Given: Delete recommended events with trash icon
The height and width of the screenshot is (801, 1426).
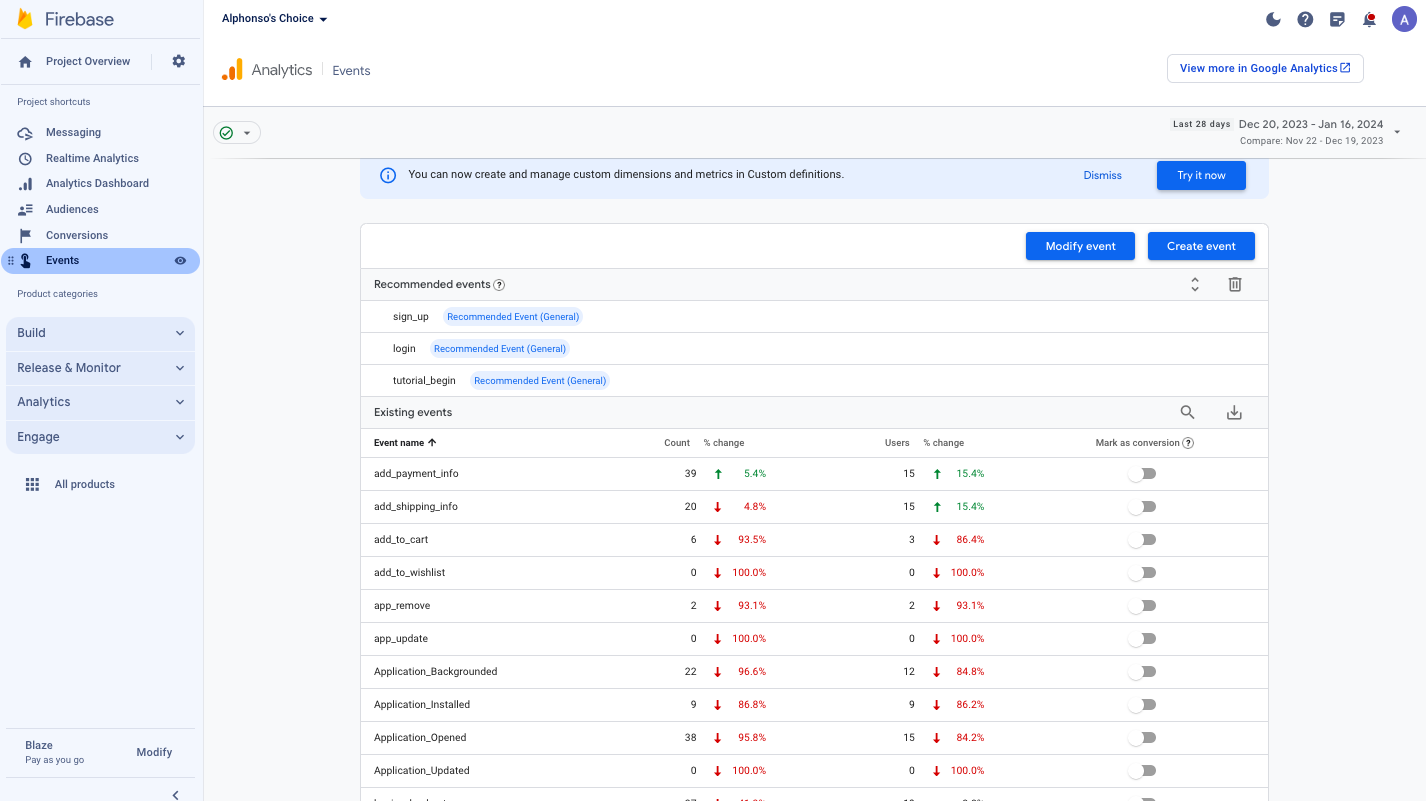Looking at the screenshot, I should [x=1234, y=285].
